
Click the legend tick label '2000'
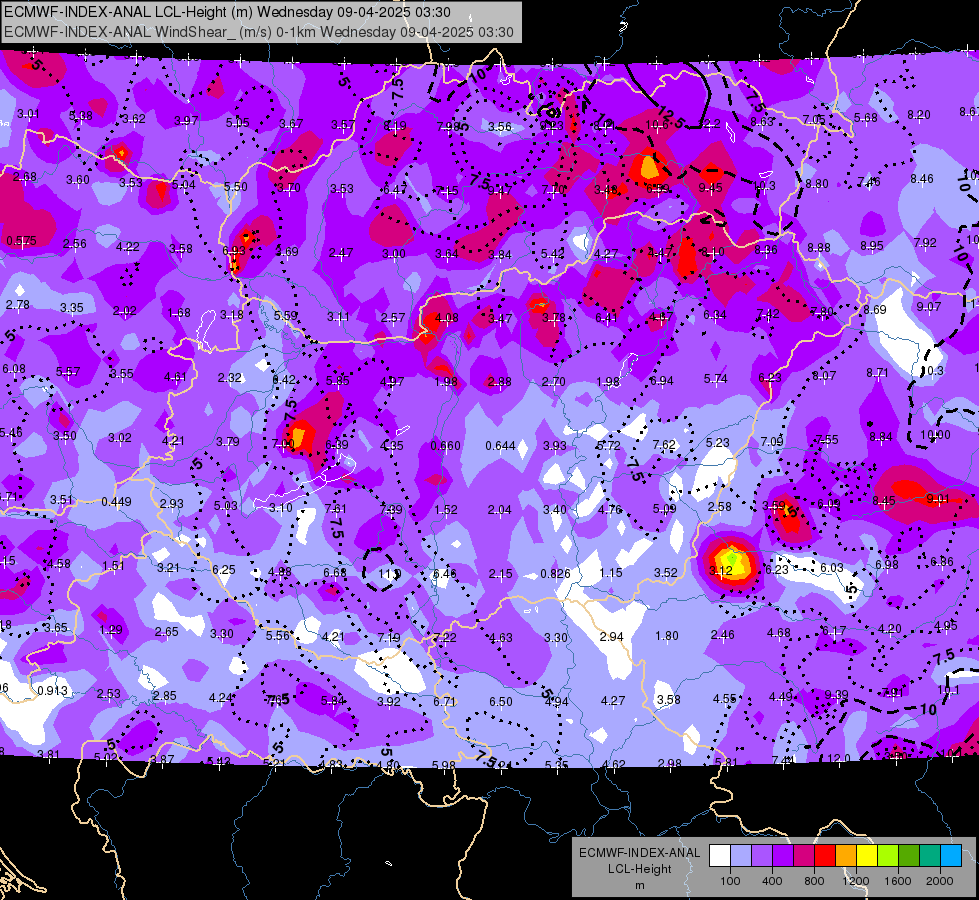point(940,881)
